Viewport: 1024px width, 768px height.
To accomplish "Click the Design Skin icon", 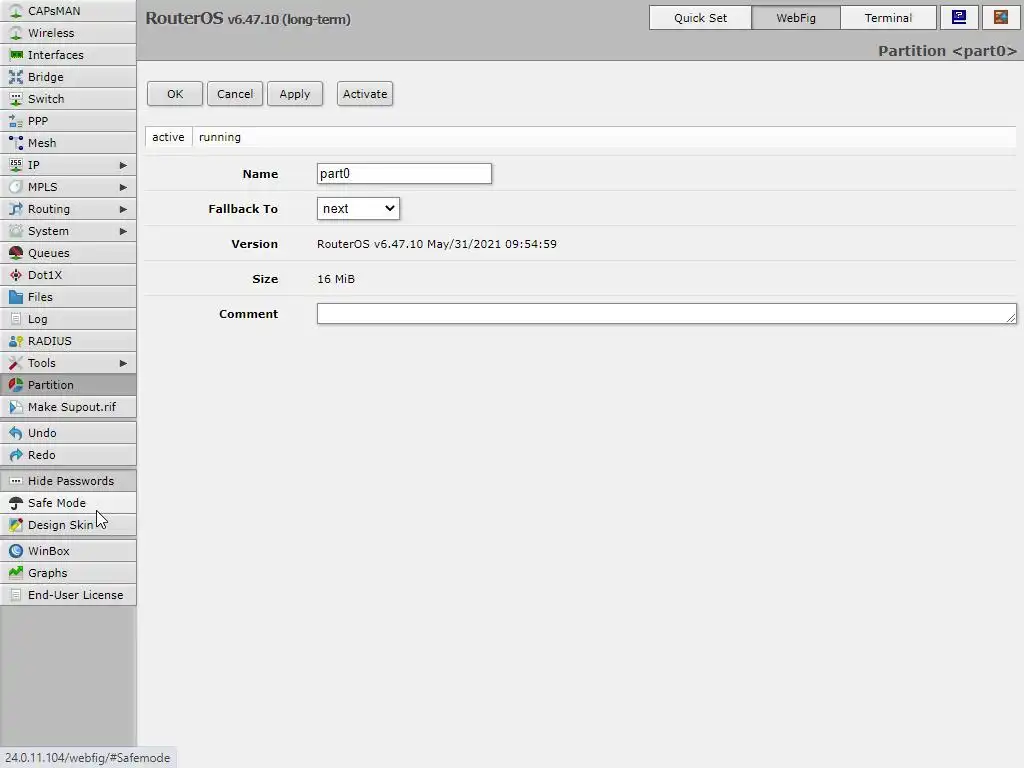I will (x=16, y=525).
